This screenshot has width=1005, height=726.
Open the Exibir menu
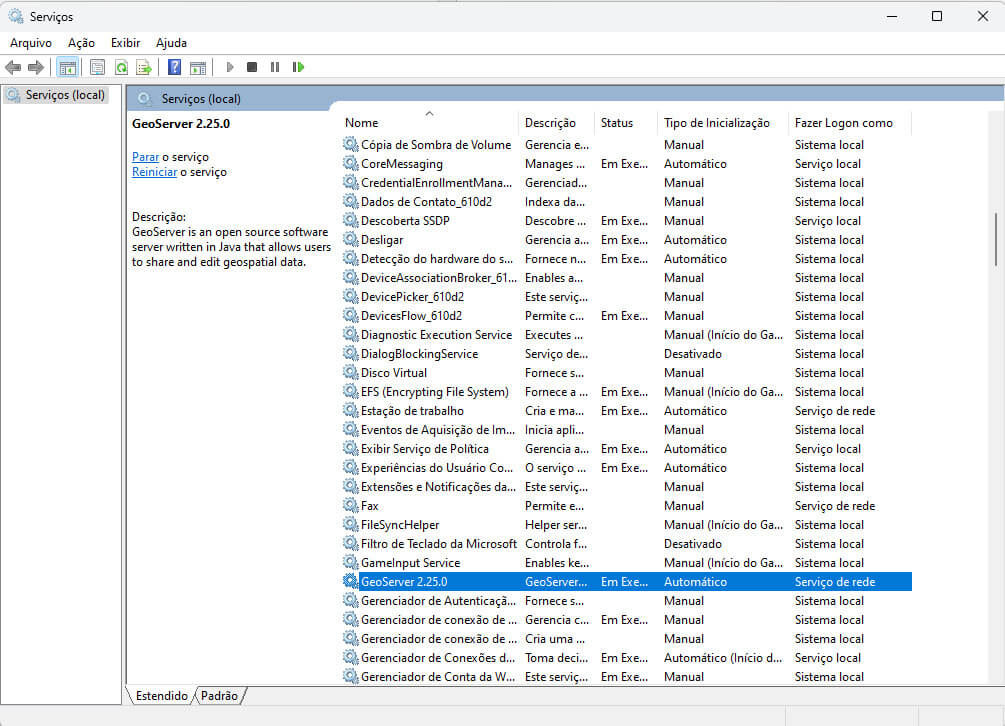[x=125, y=42]
